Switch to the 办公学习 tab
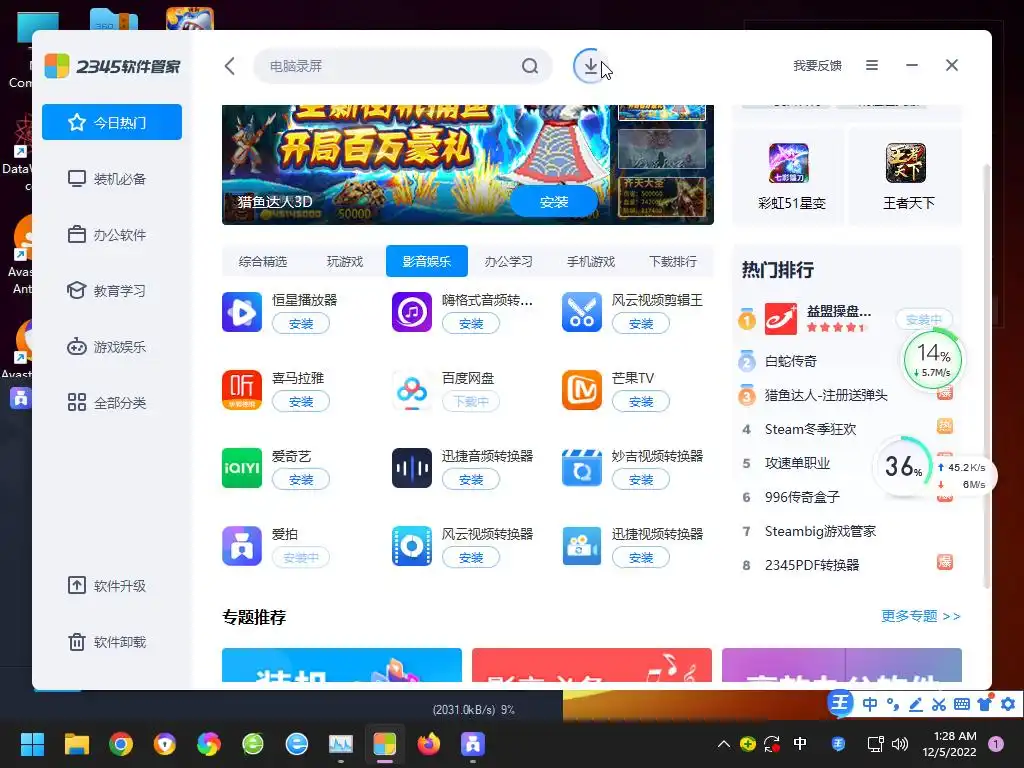1024x768 pixels. point(509,261)
